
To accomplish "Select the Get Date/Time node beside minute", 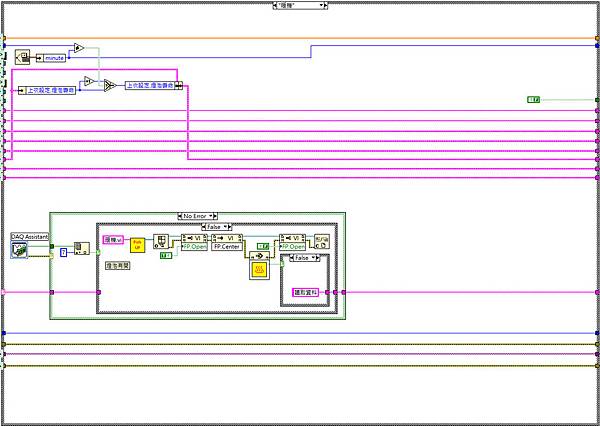I will coord(22,57).
